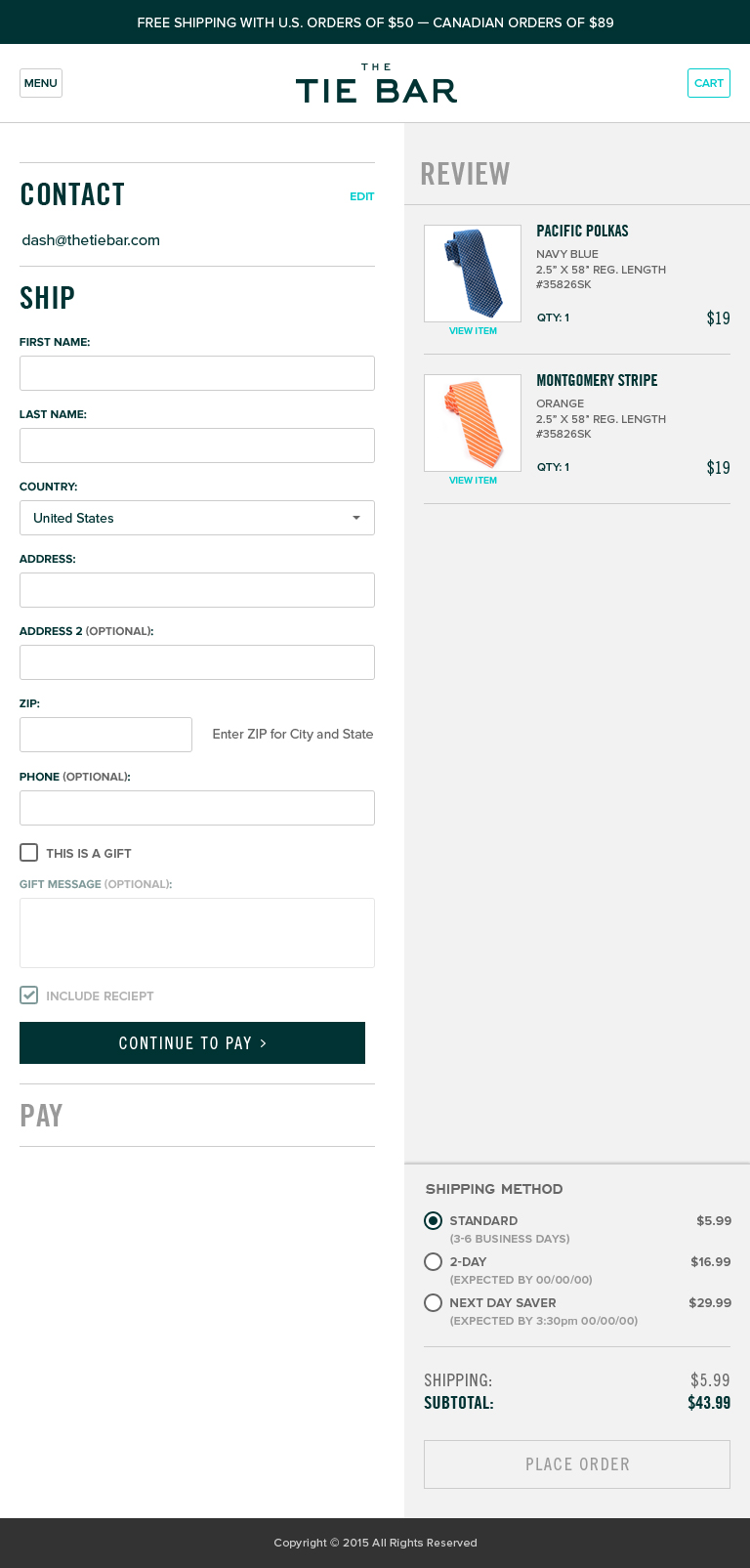Image resolution: width=750 pixels, height=1568 pixels.
Task: Expand the Country dropdown
Action: pos(197,518)
